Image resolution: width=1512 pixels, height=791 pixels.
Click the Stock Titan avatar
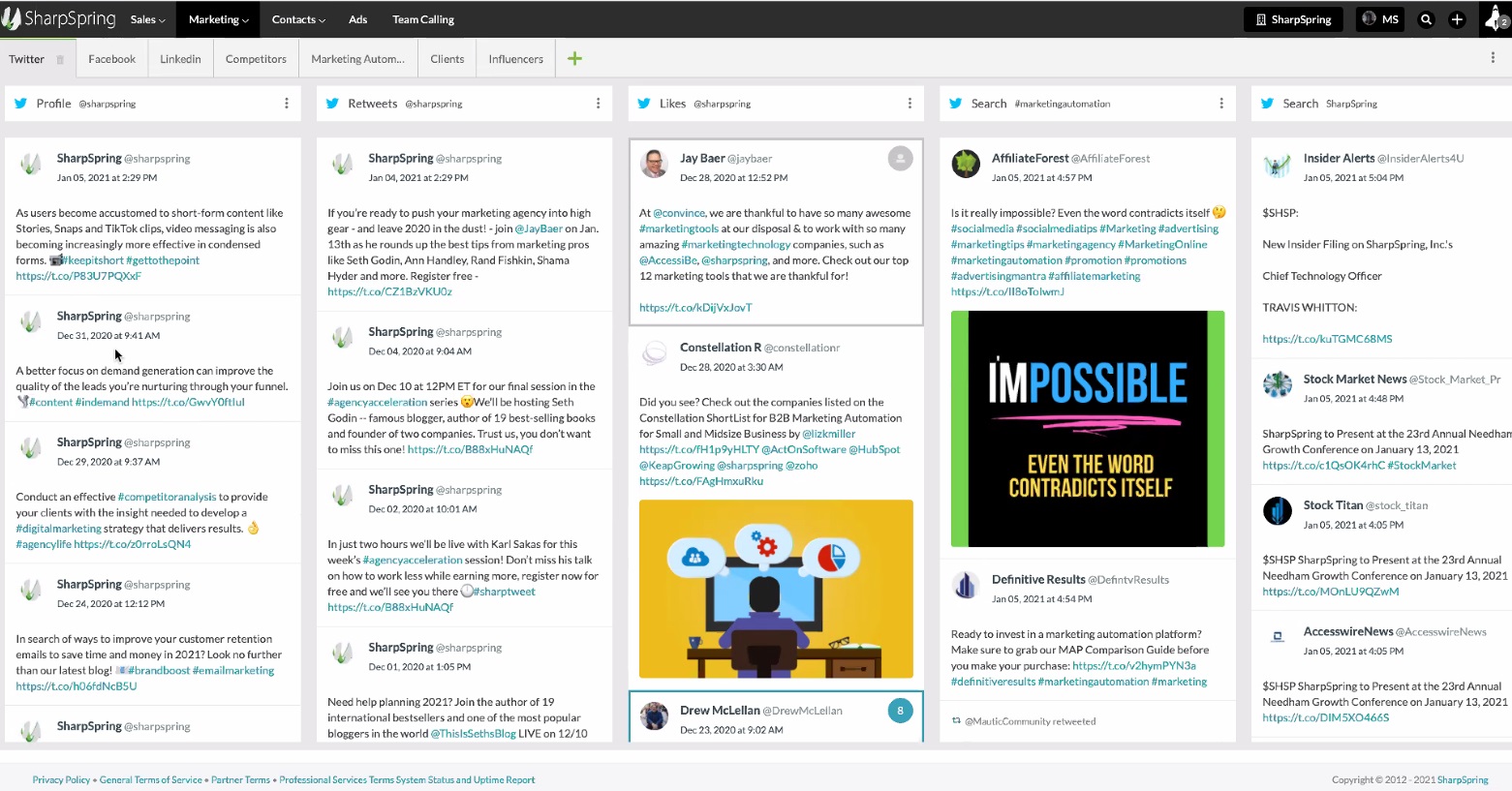1278,511
